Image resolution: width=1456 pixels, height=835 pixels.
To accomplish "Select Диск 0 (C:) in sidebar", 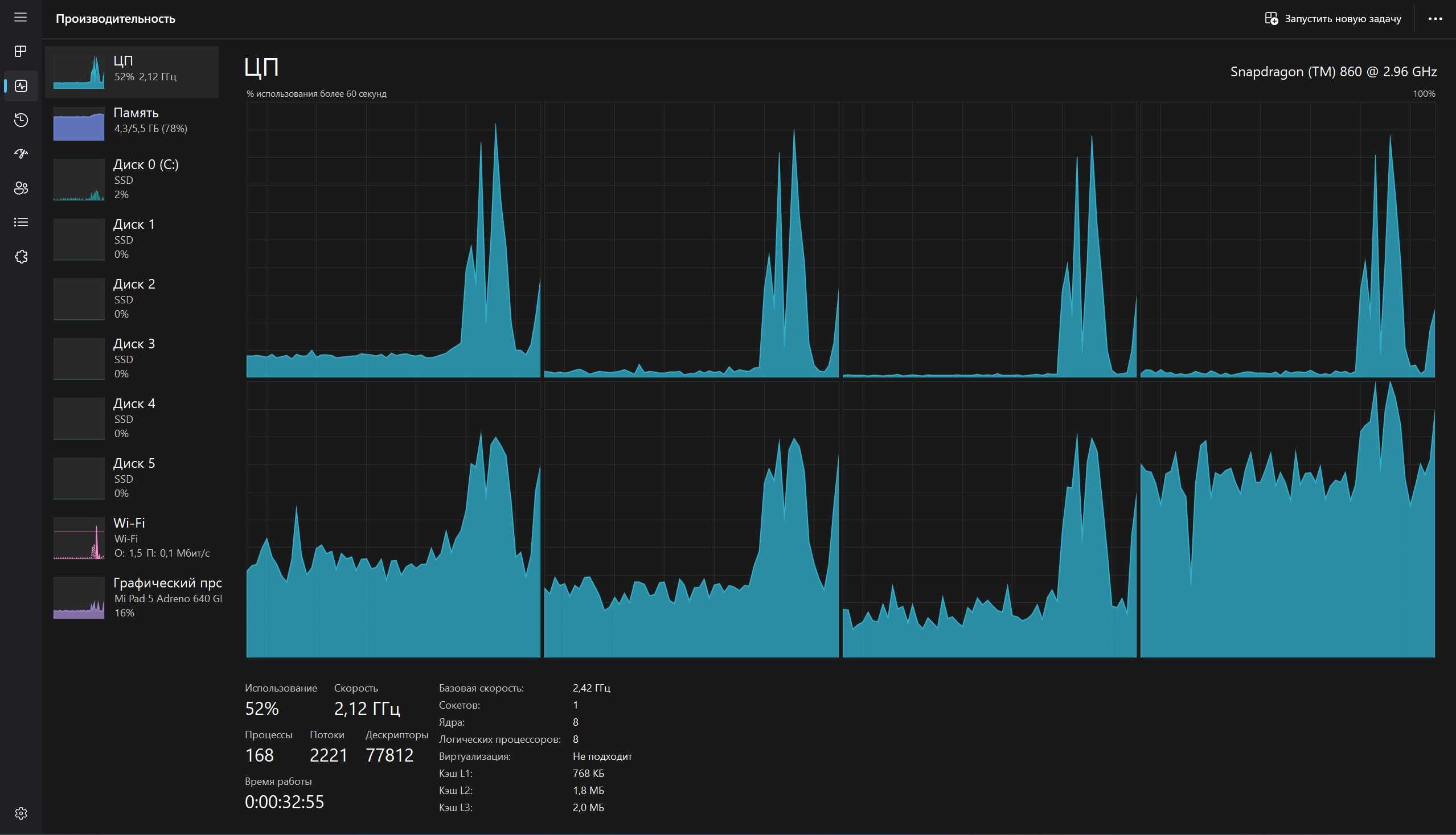I will [132, 179].
